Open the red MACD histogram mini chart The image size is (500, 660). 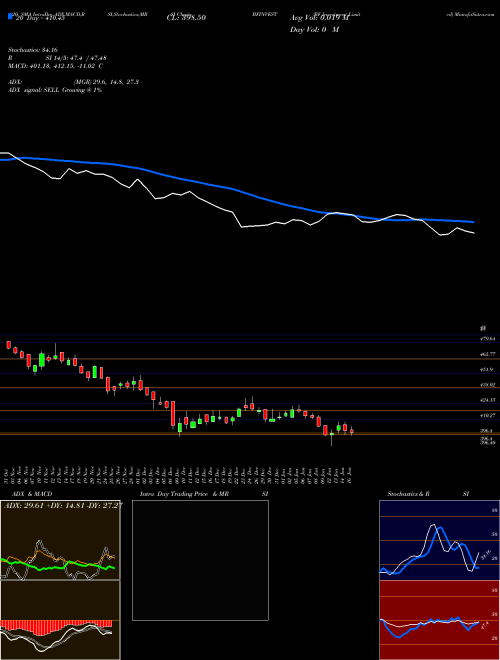pyautogui.click(x=60, y=620)
